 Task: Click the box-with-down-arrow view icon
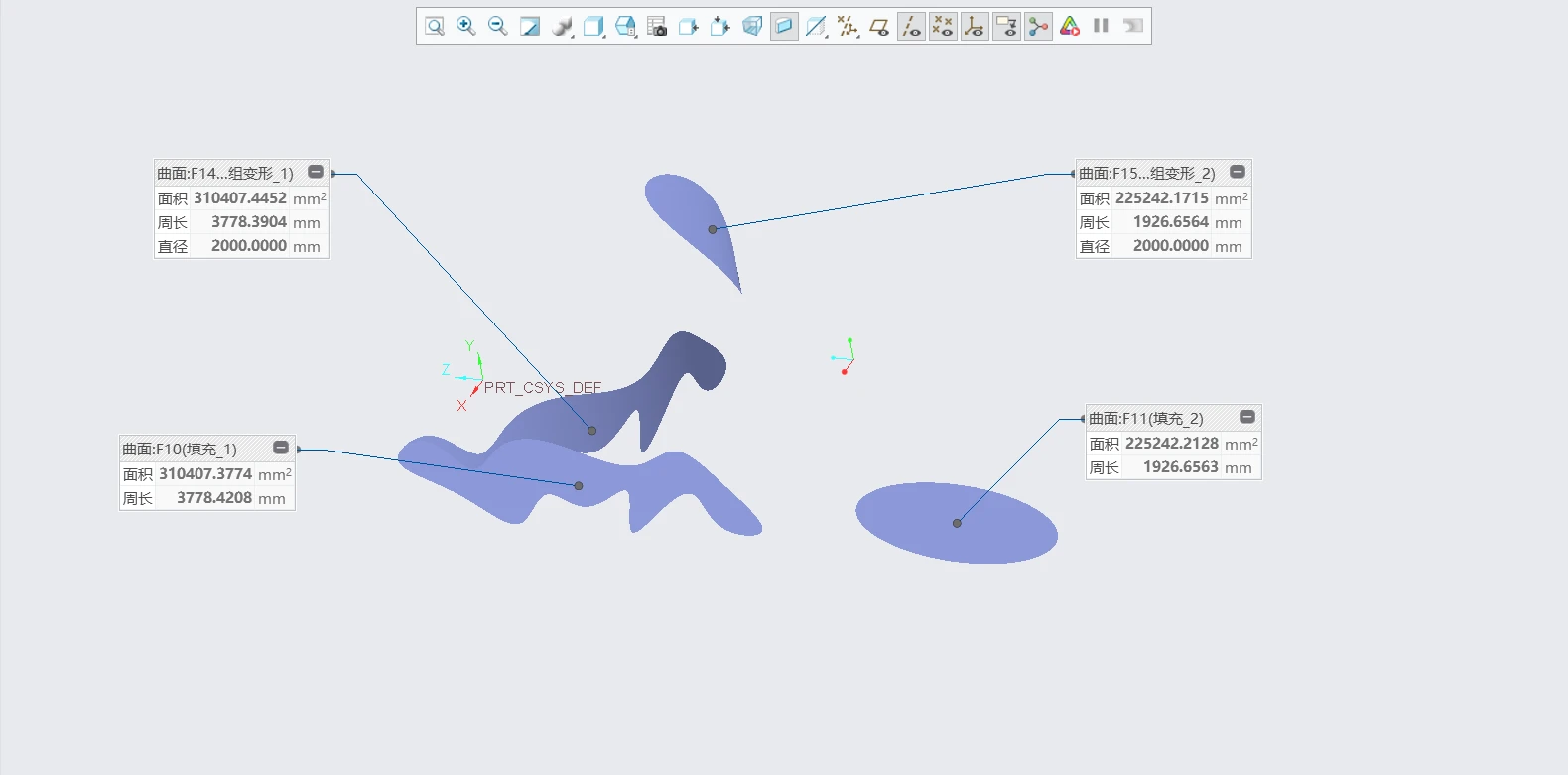click(720, 26)
